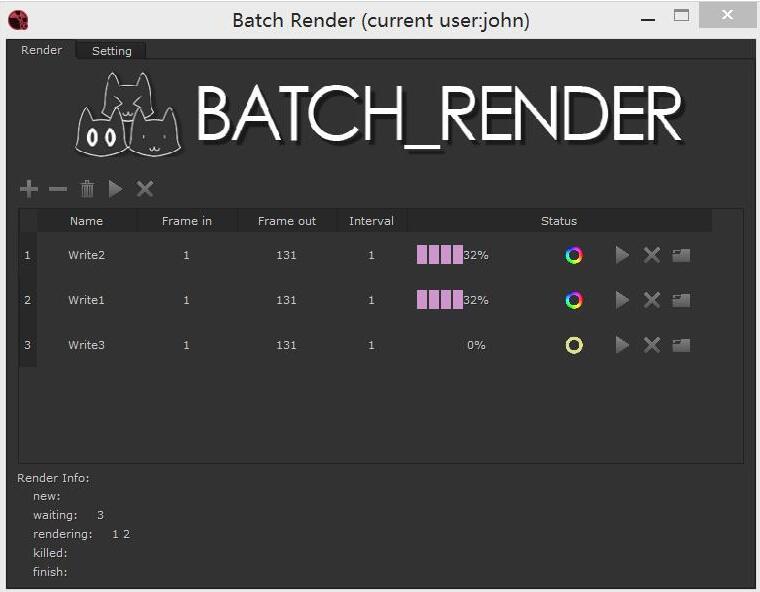This screenshot has width=760, height=592.
Task: Close the Batch Render window
Action: coord(727,16)
